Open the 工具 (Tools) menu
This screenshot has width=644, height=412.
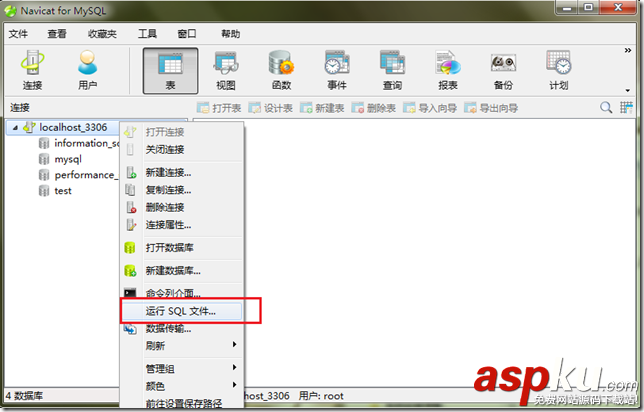(x=147, y=34)
